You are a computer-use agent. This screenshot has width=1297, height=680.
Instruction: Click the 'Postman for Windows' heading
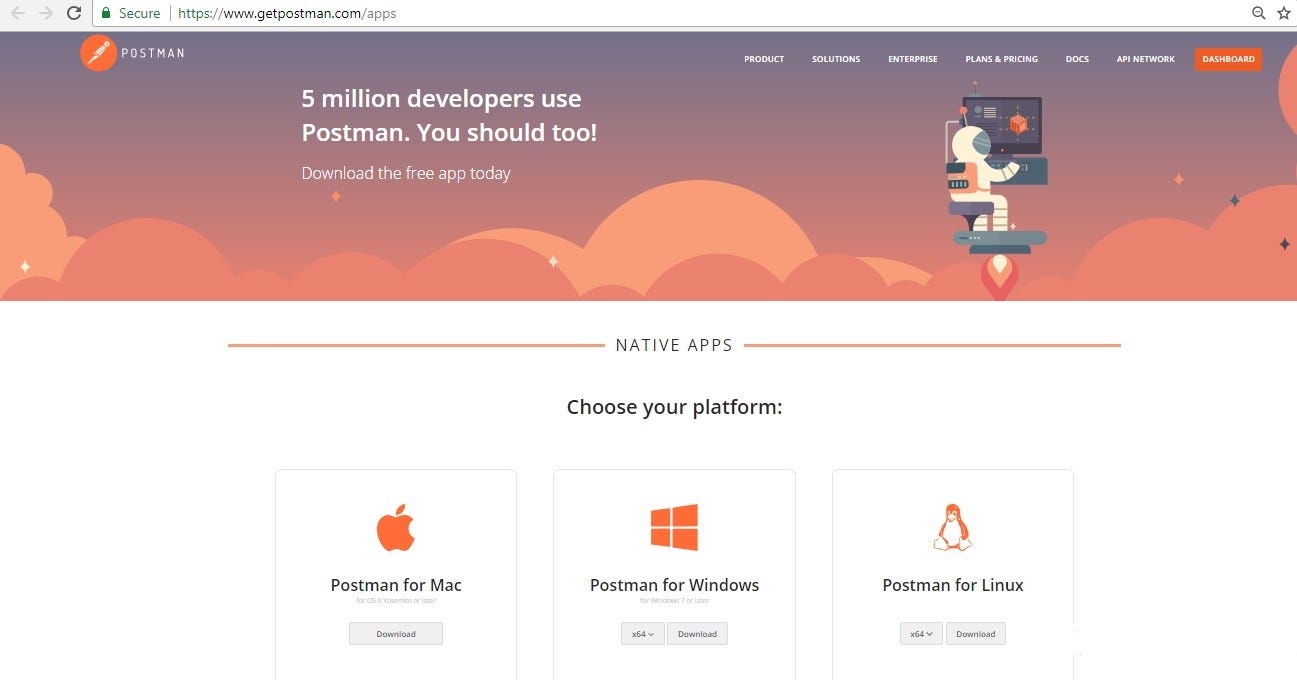(x=674, y=585)
